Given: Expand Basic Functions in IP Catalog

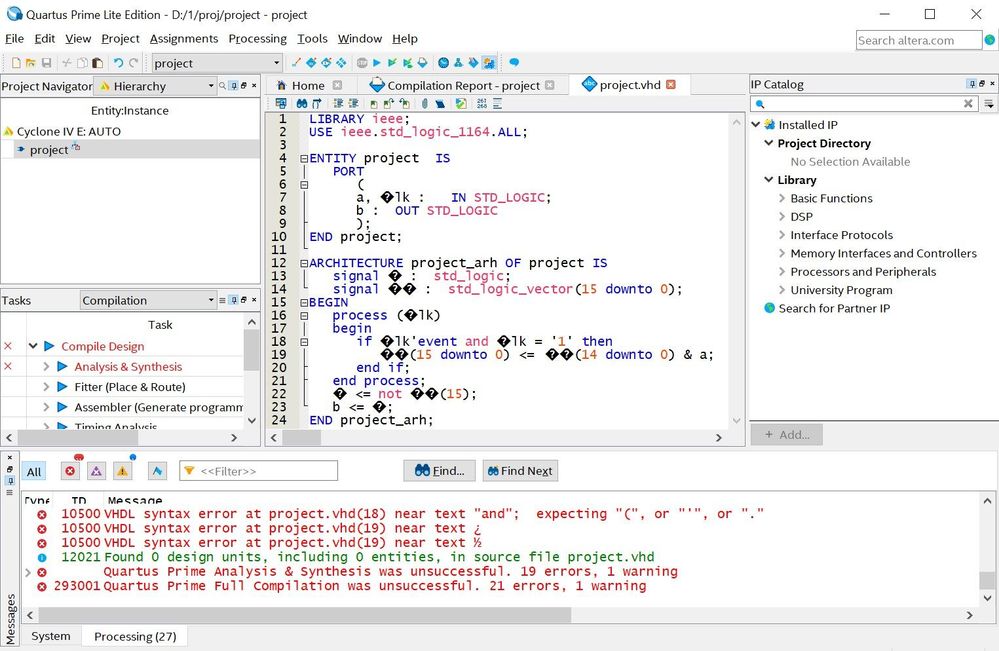Looking at the screenshot, I should pos(782,198).
